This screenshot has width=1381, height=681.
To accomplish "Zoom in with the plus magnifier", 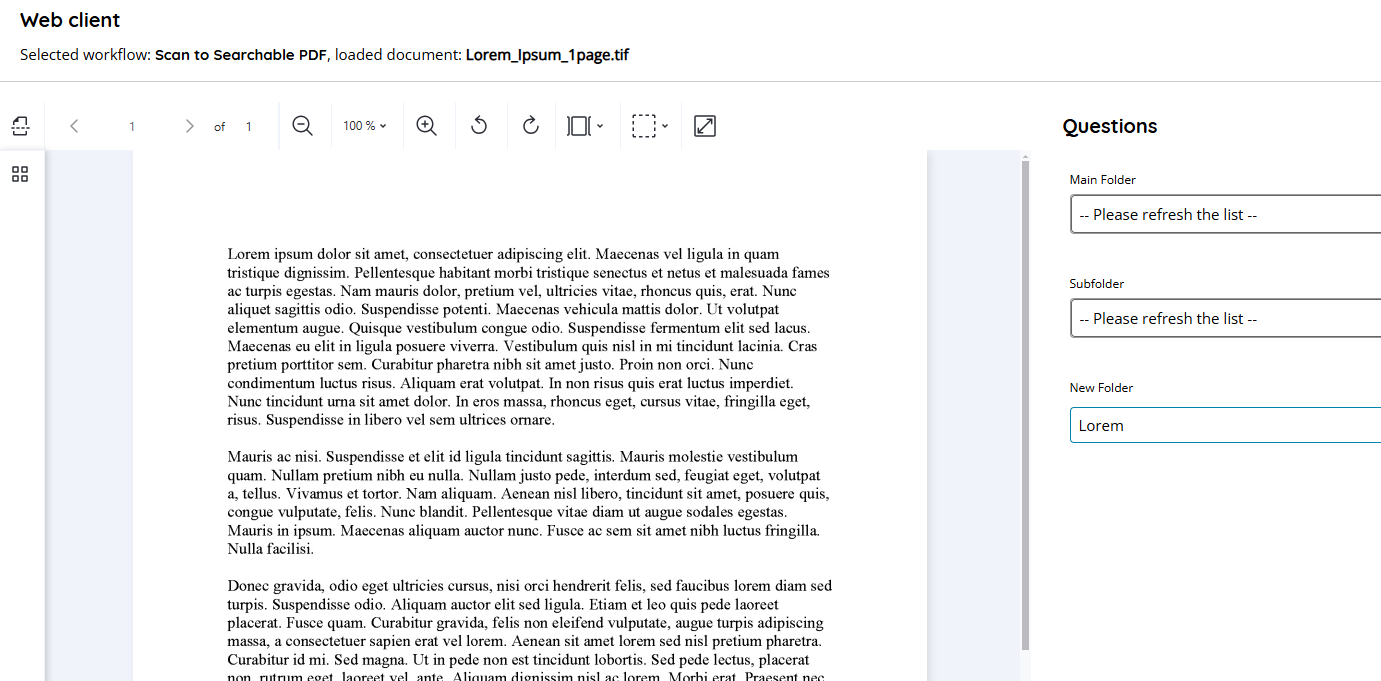I will pos(427,126).
